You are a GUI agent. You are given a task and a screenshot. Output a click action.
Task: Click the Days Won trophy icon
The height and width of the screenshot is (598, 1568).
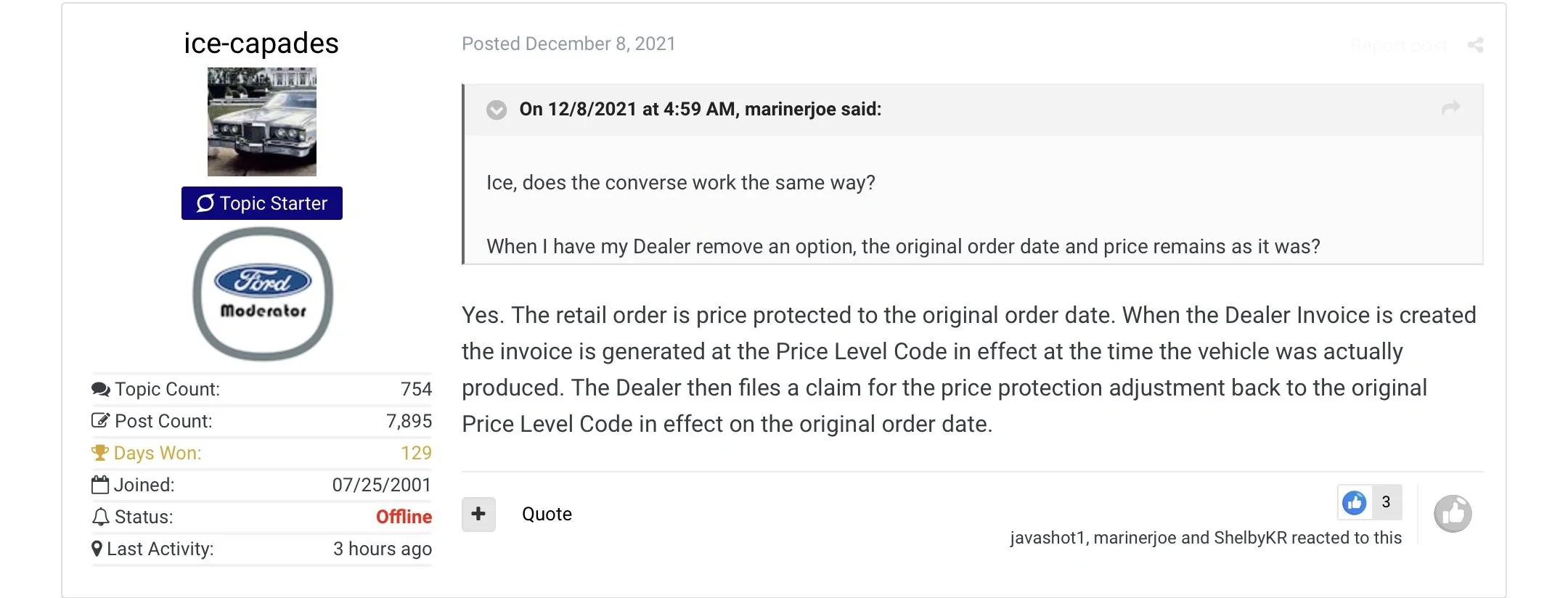pyautogui.click(x=99, y=453)
